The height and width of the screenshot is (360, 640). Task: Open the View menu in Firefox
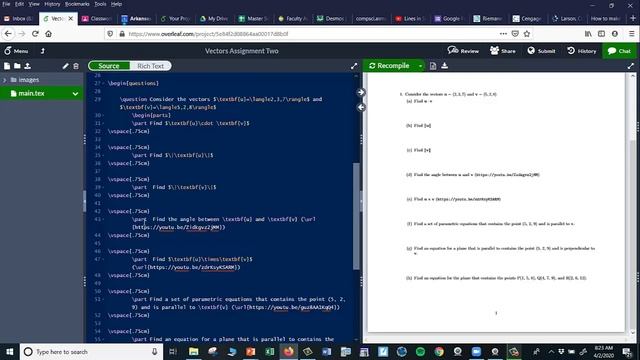pos(34,4)
